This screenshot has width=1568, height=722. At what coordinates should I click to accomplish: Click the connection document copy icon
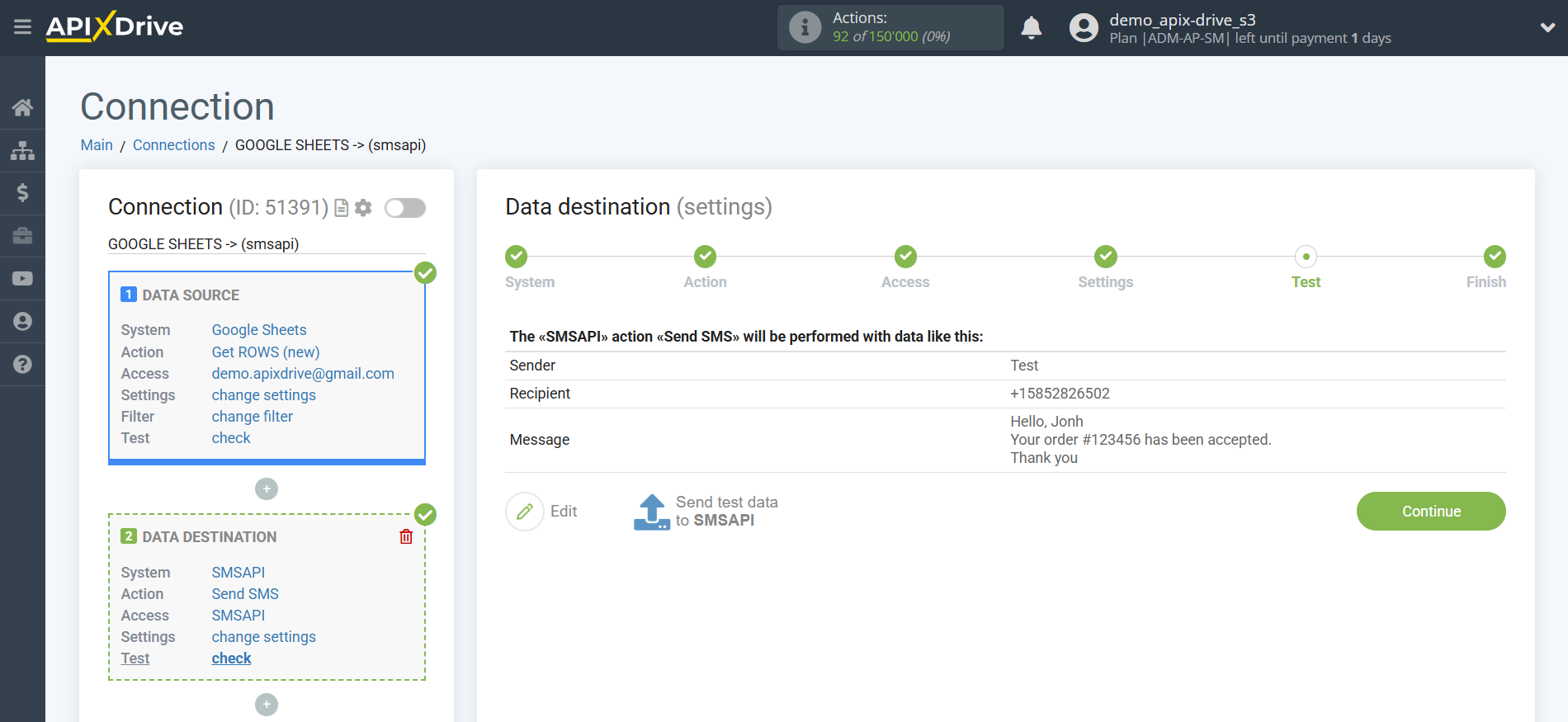click(x=341, y=208)
